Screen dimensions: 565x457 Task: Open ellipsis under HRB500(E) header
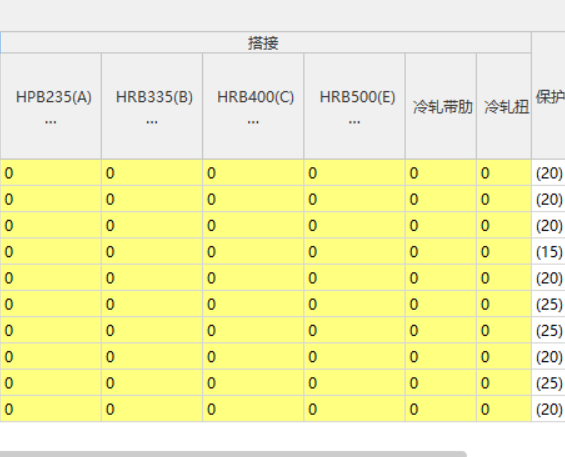pos(355,122)
